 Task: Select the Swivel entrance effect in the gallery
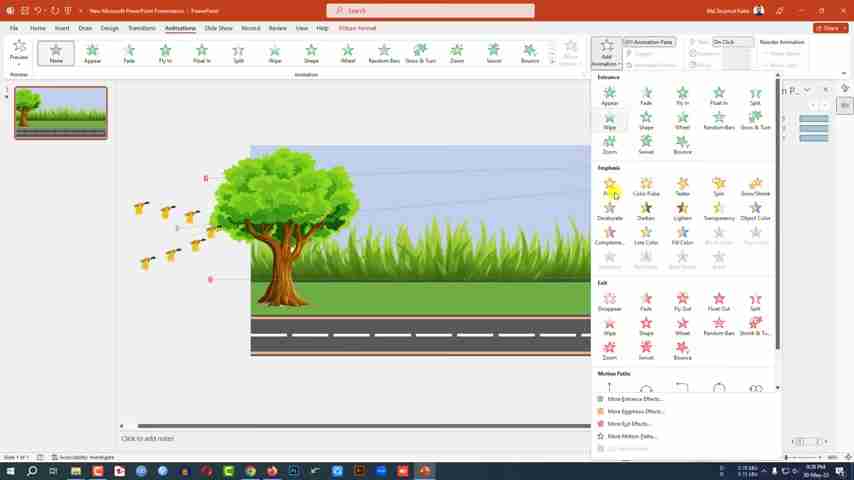tap(646, 144)
